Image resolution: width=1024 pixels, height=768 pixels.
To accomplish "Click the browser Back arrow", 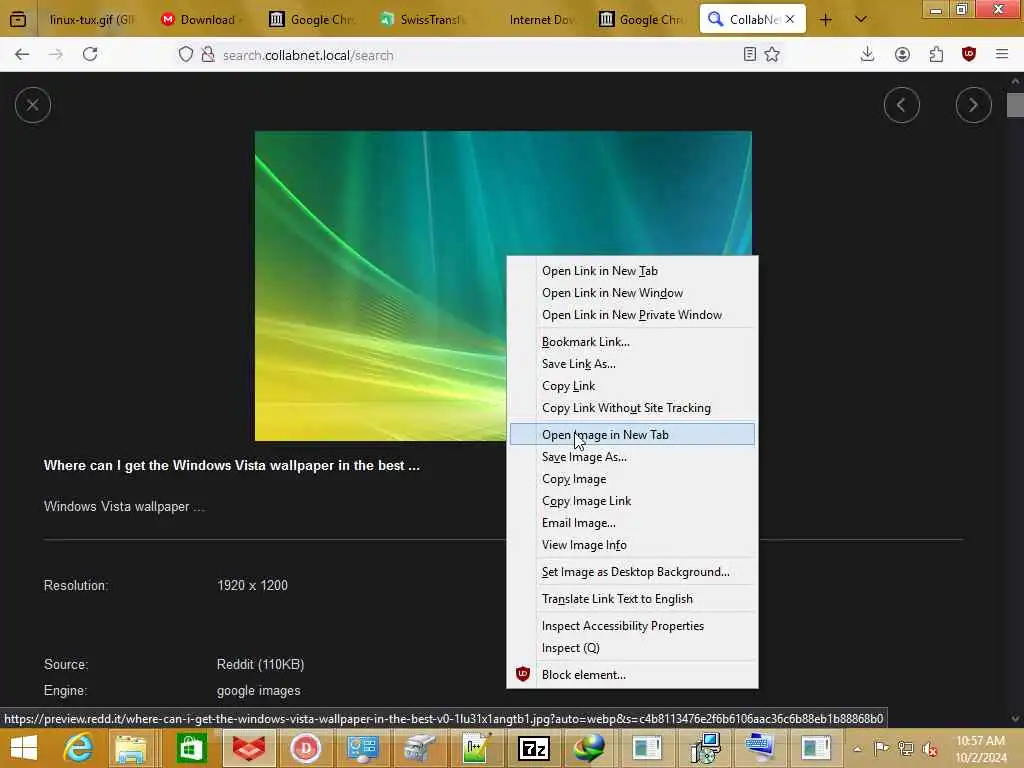I will coord(22,55).
